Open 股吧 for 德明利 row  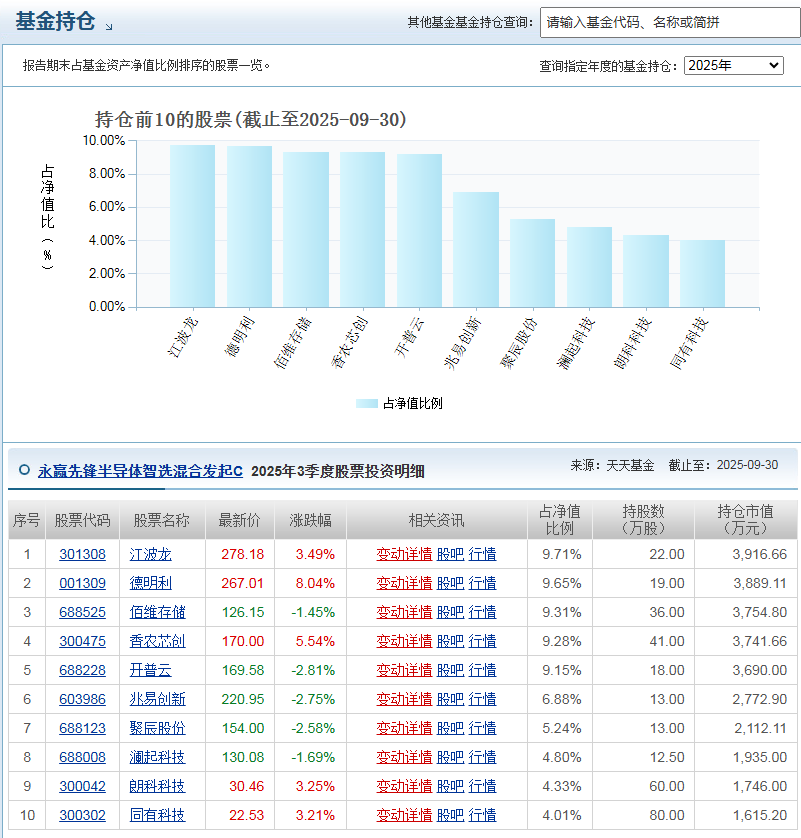click(450, 583)
